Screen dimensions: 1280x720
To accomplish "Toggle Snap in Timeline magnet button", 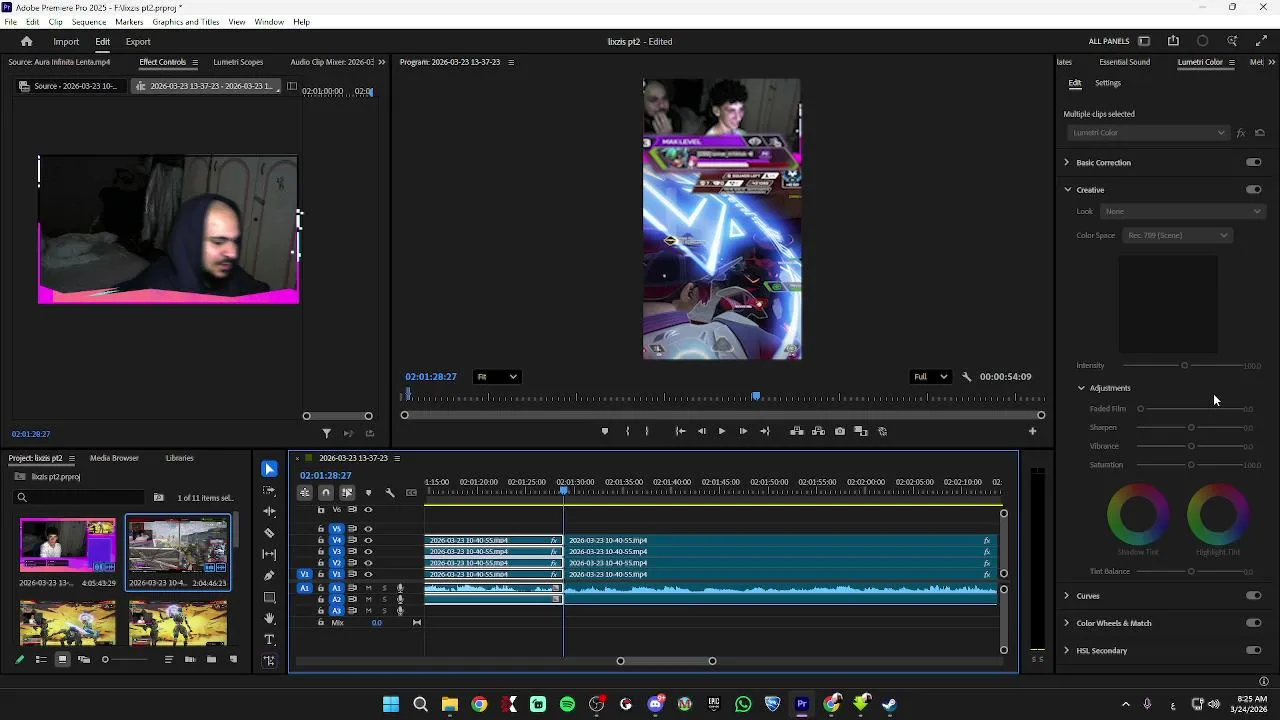I will [x=326, y=492].
